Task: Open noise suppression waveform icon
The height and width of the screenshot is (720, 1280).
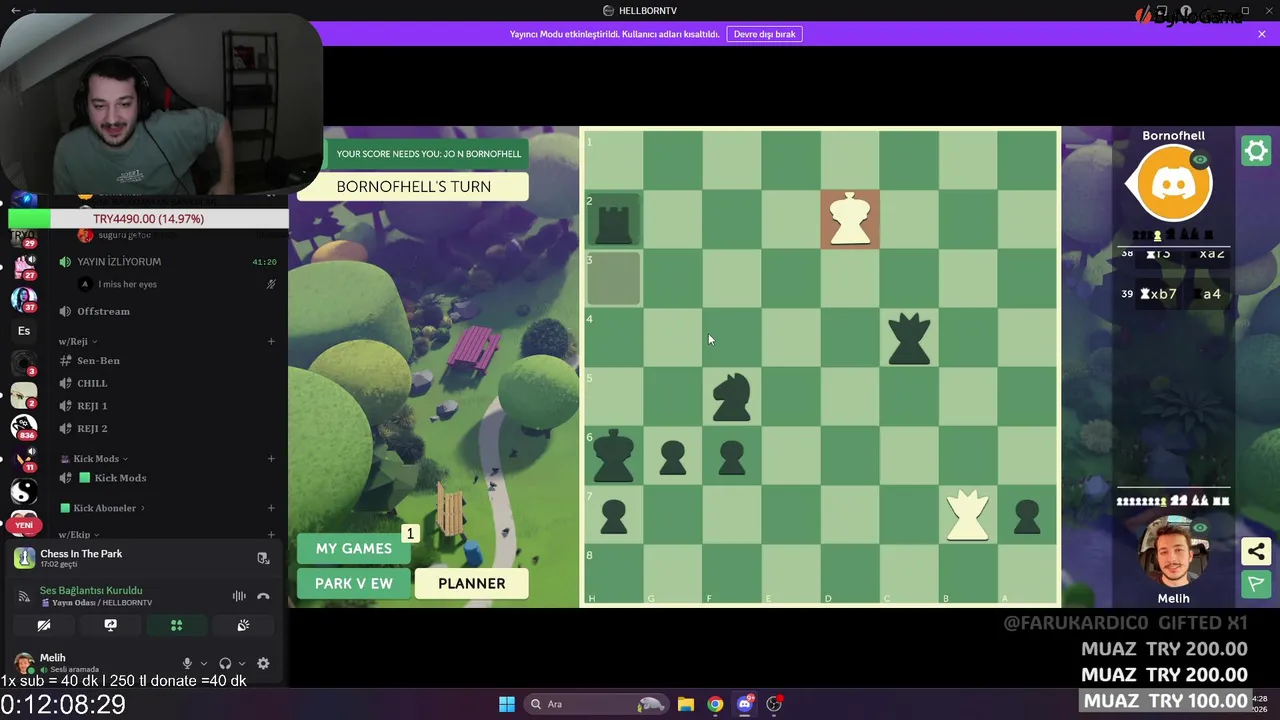Action: 239,596
